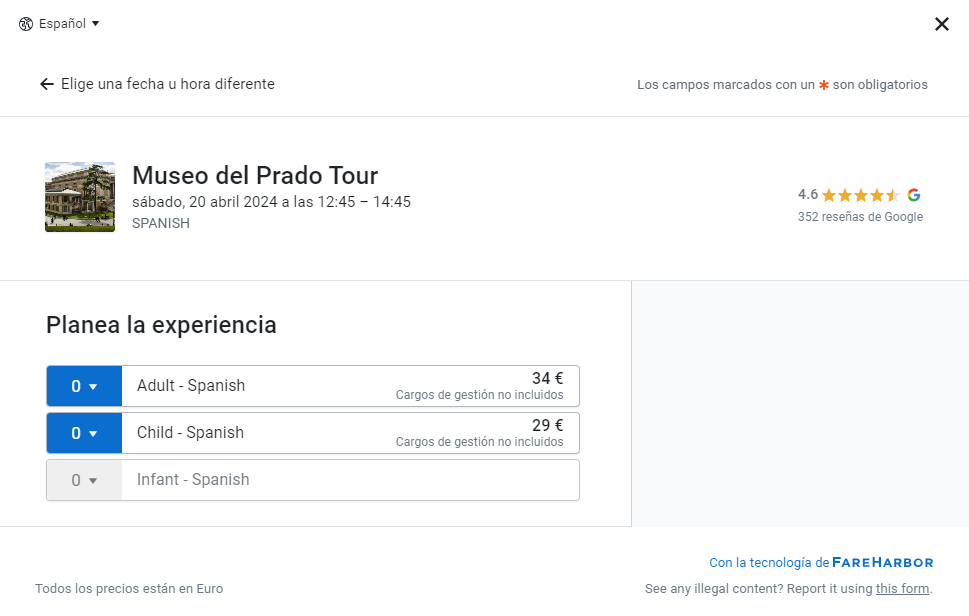Go back to choose a different date
969x616 pixels.
click(167, 84)
